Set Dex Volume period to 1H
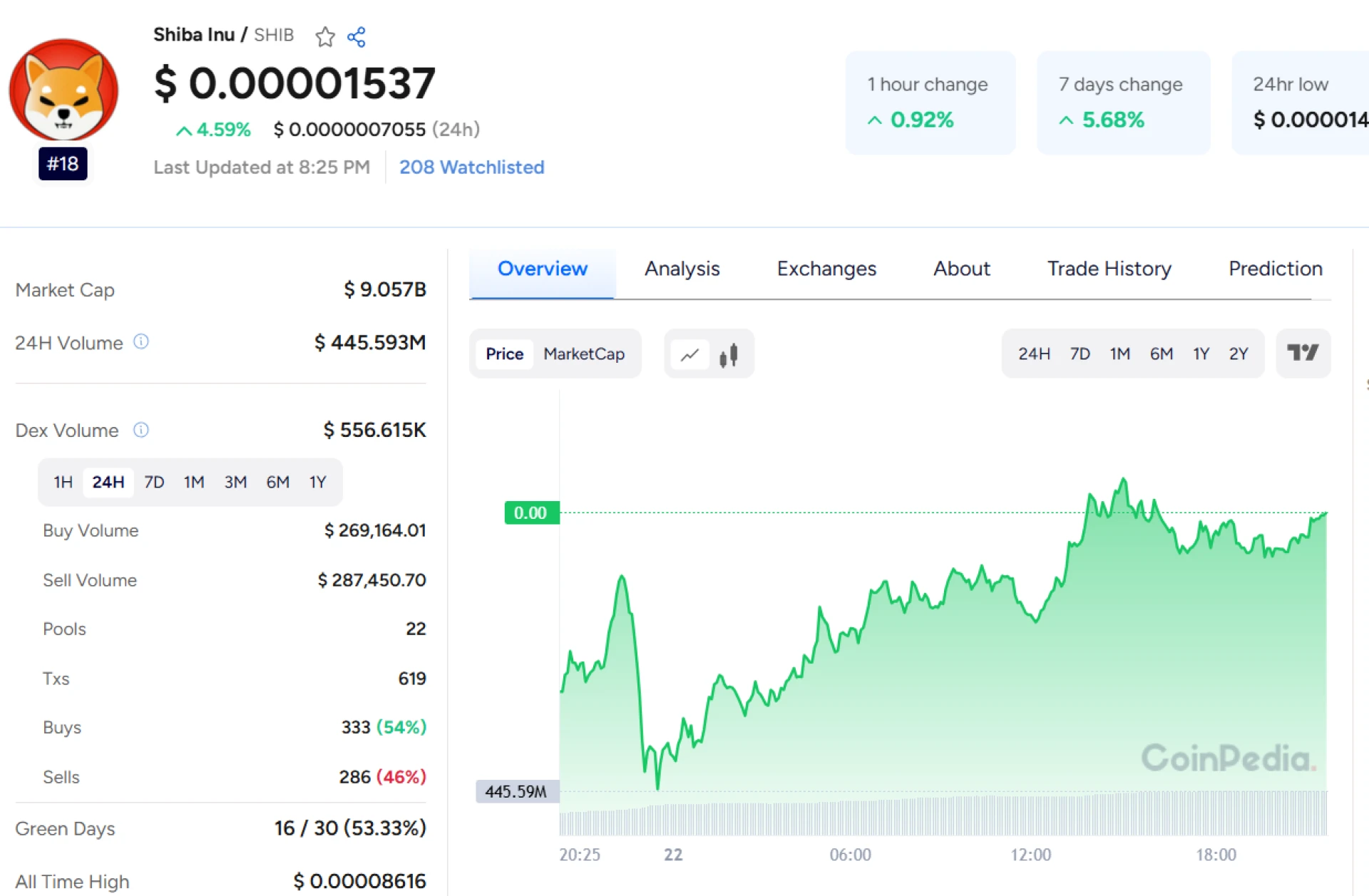Viewport: 1369px width, 896px height. [x=63, y=483]
